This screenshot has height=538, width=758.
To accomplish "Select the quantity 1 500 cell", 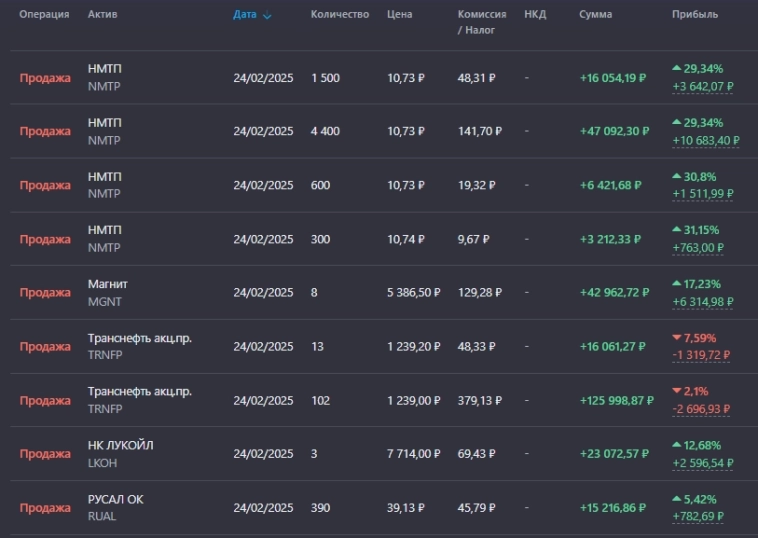I will (325, 78).
